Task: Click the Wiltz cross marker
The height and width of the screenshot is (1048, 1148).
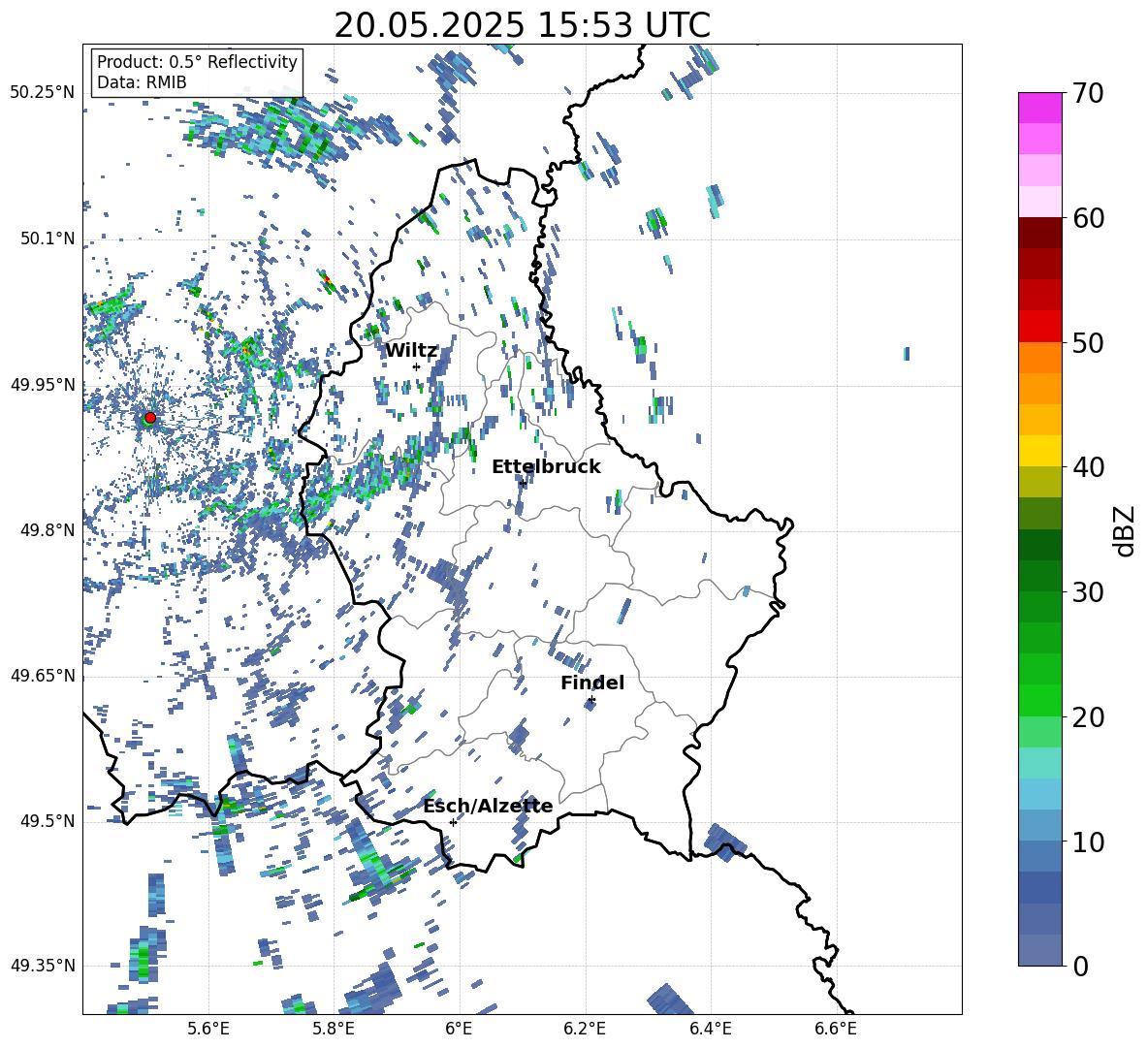Action: [417, 366]
